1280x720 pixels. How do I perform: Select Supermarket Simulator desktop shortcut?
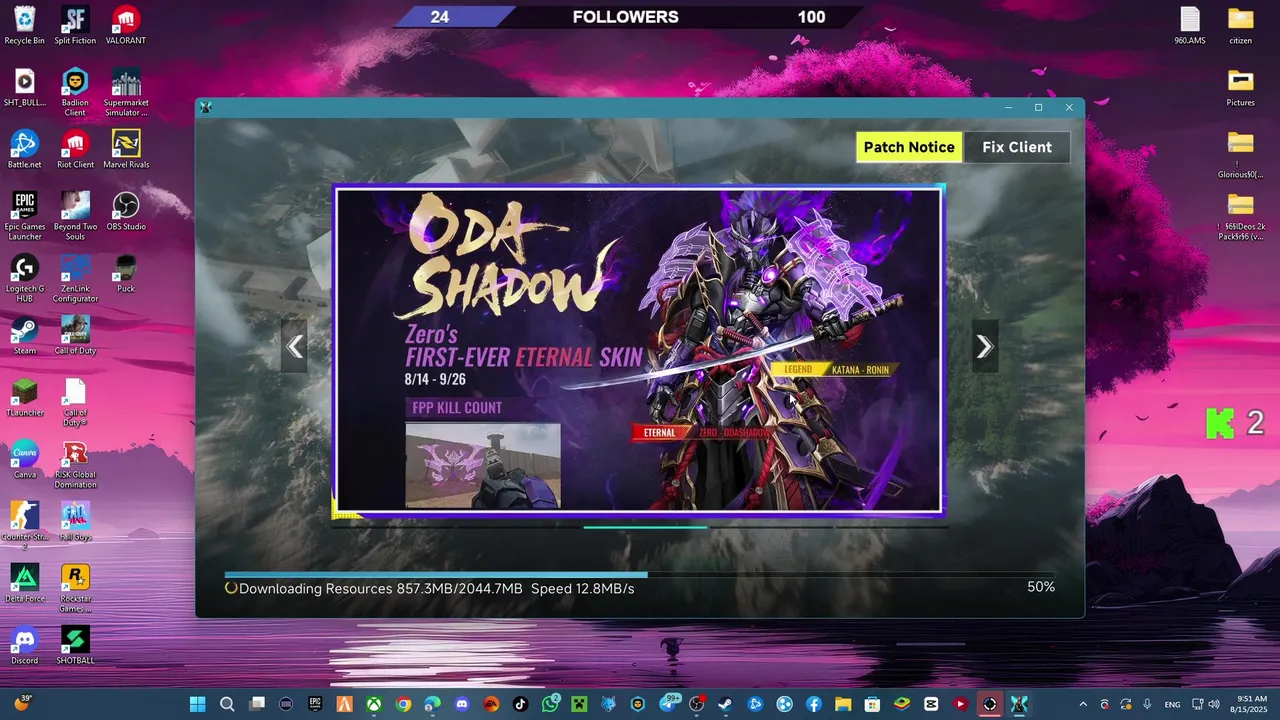click(x=125, y=92)
